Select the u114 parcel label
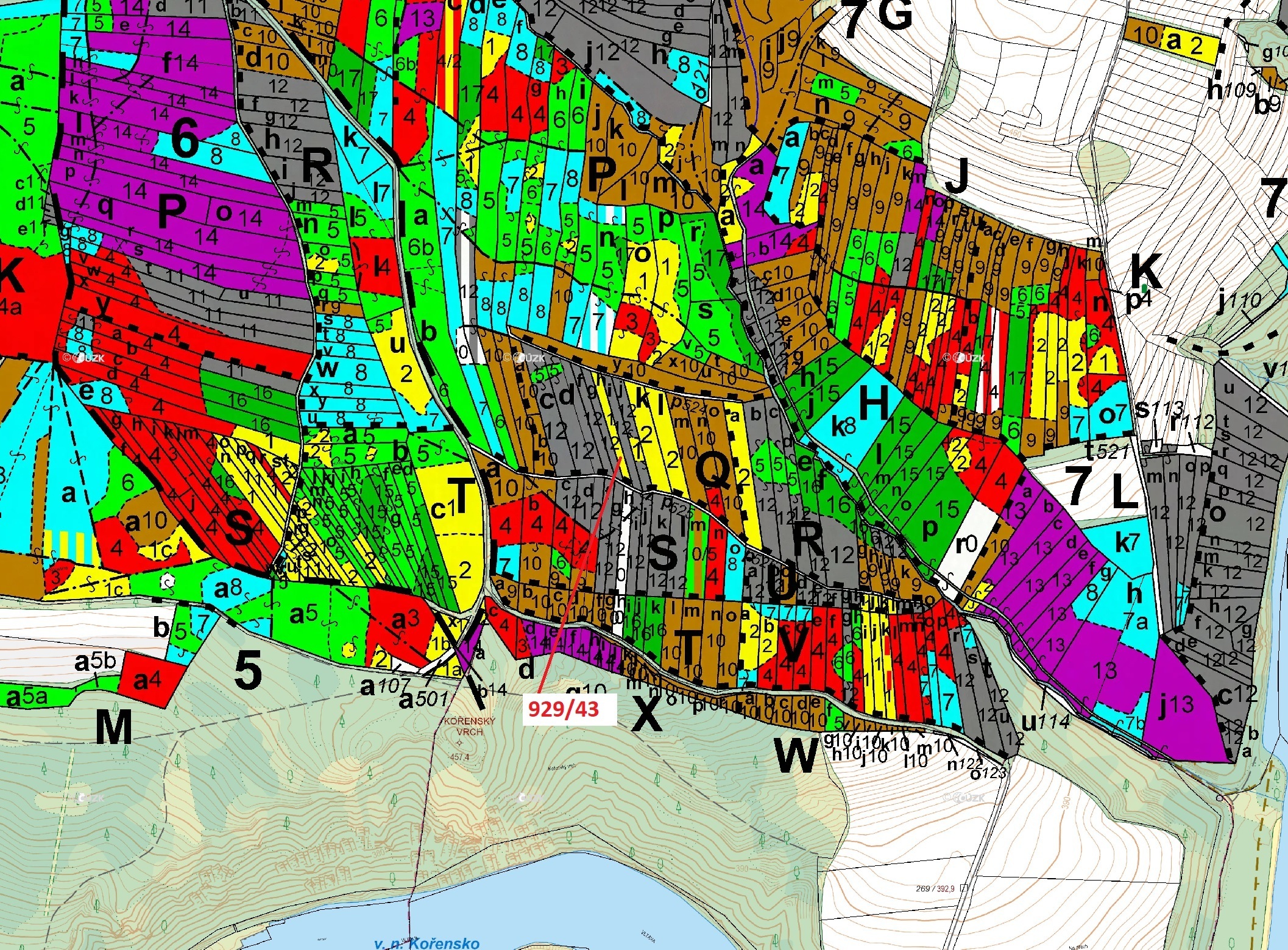The width and height of the screenshot is (1288, 950). [1046, 721]
